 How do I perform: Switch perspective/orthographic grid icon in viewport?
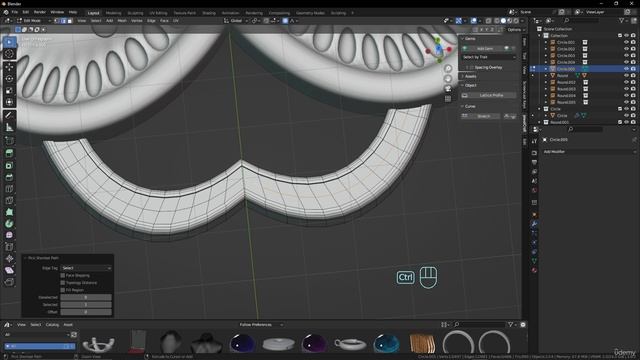tap(448, 99)
